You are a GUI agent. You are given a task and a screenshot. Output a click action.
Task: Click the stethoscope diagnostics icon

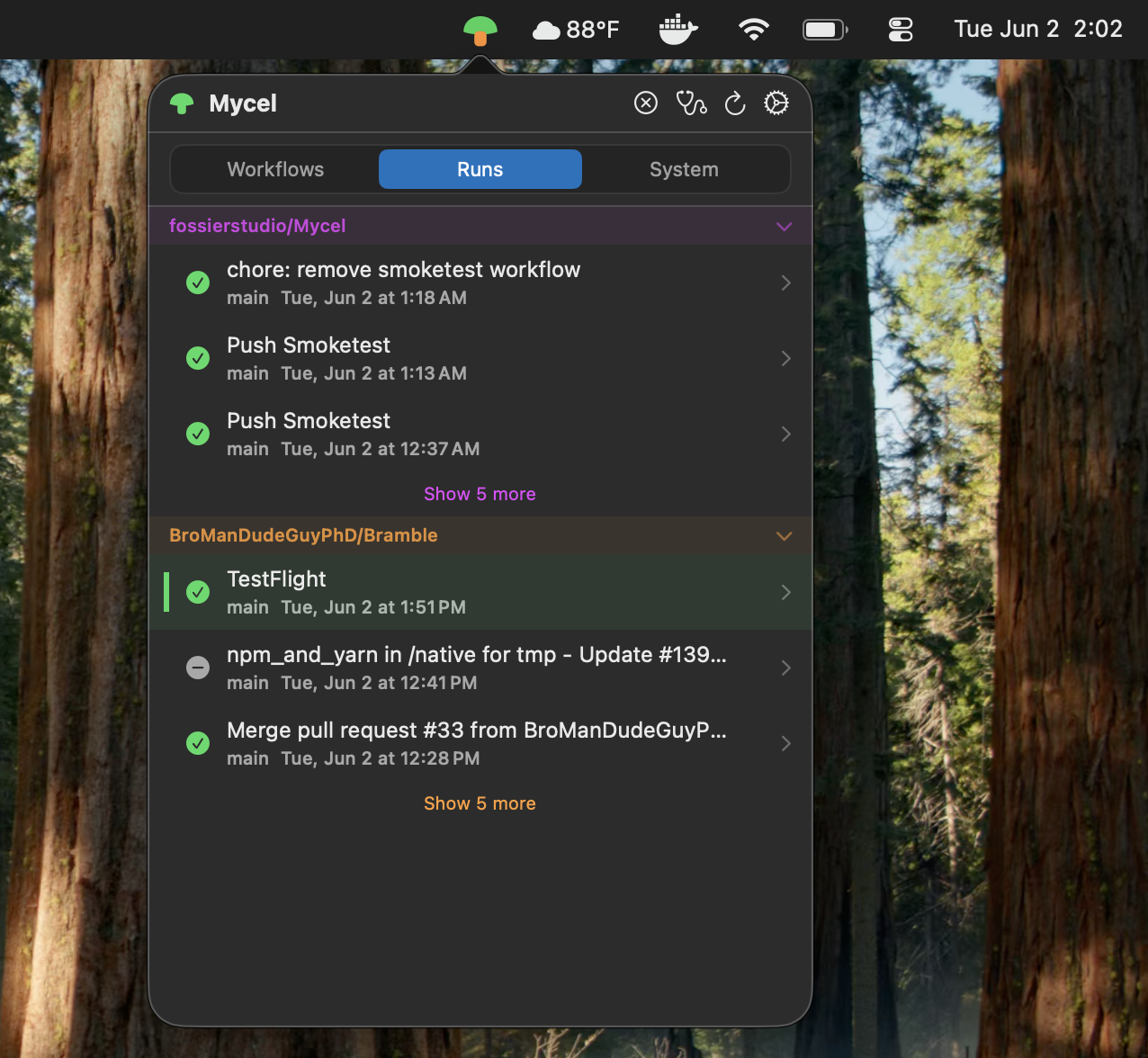pos(691,103)
